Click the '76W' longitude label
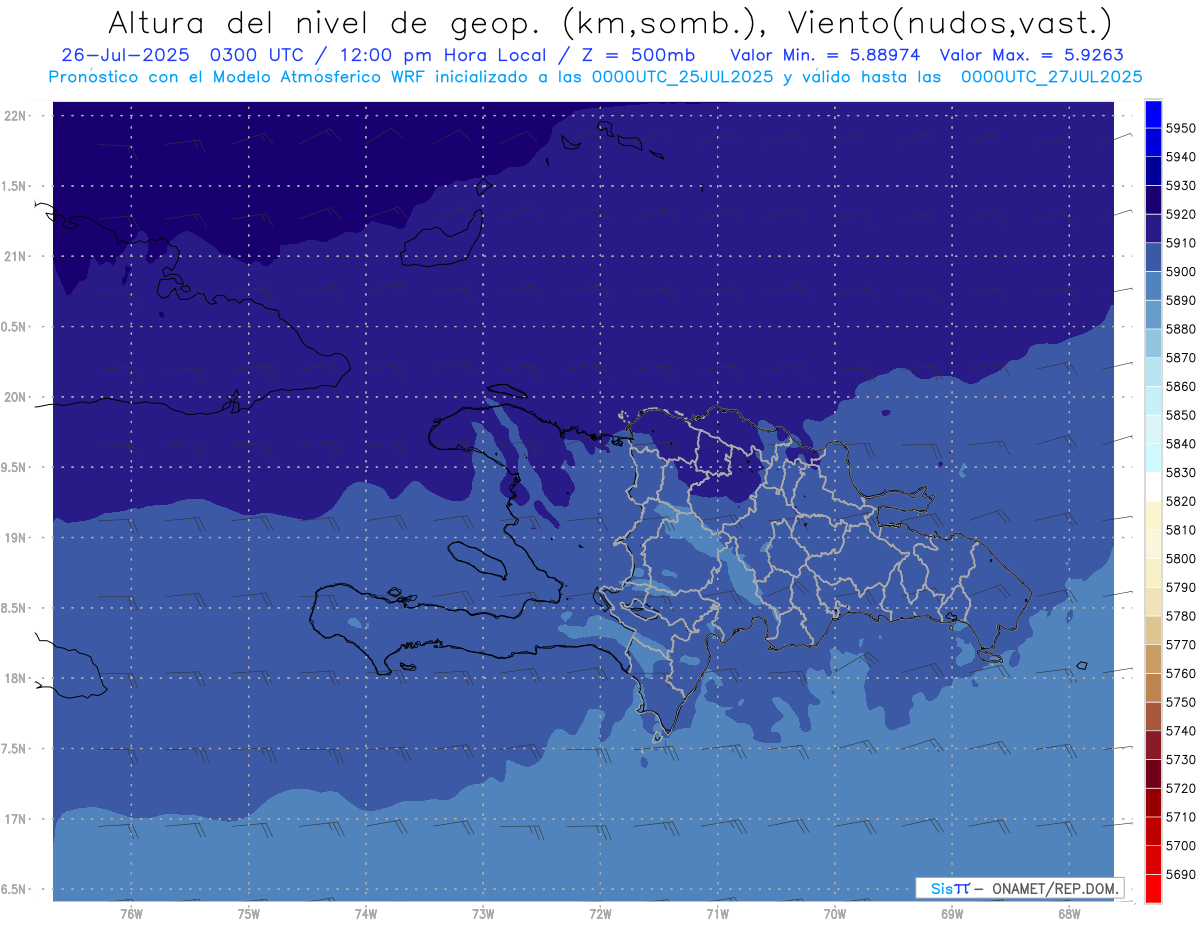Image resolution: width=1200 pixels, height=927 pixels. [131, 914]
